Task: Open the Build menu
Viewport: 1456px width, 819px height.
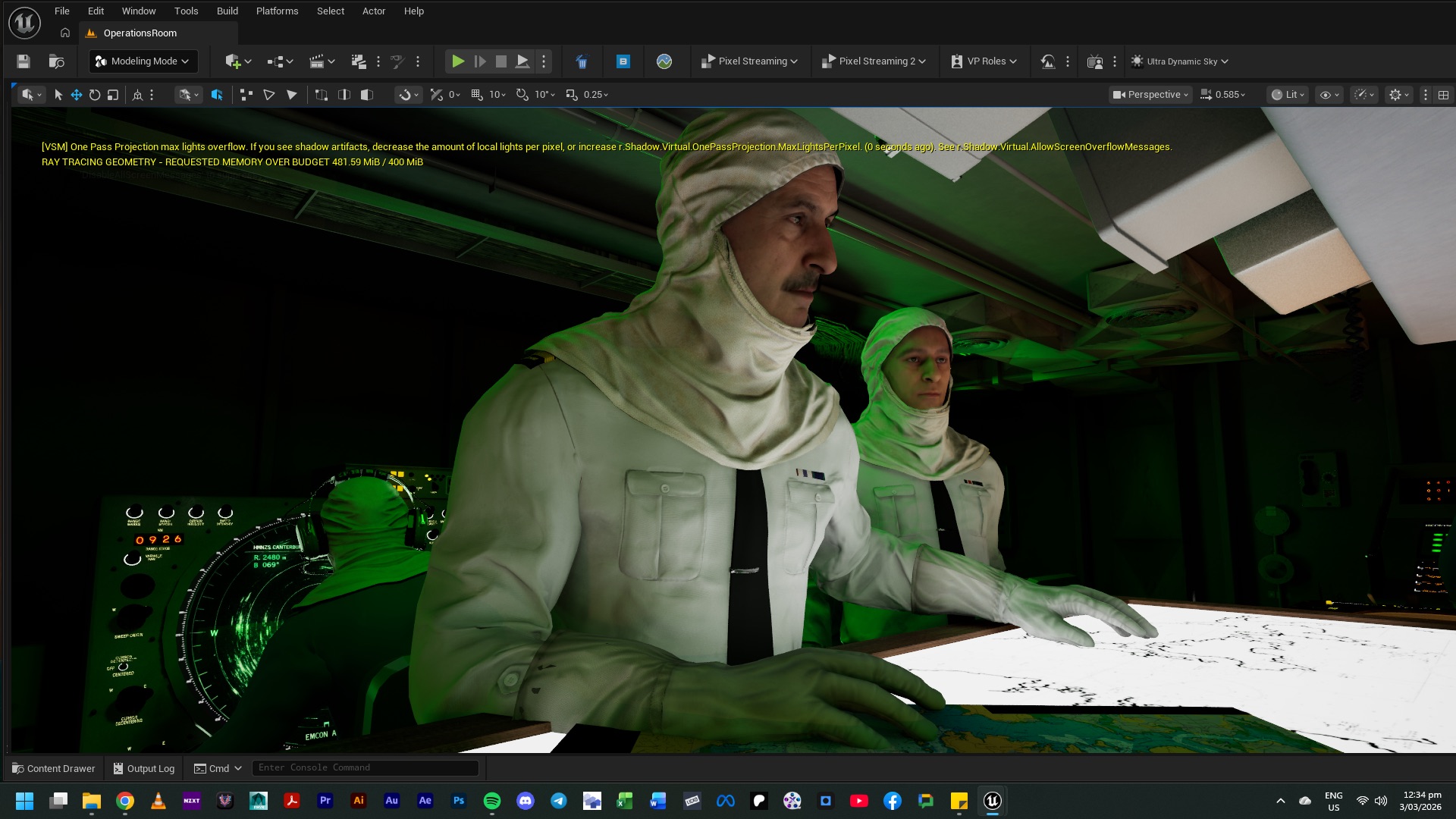Action: (227, 11)
